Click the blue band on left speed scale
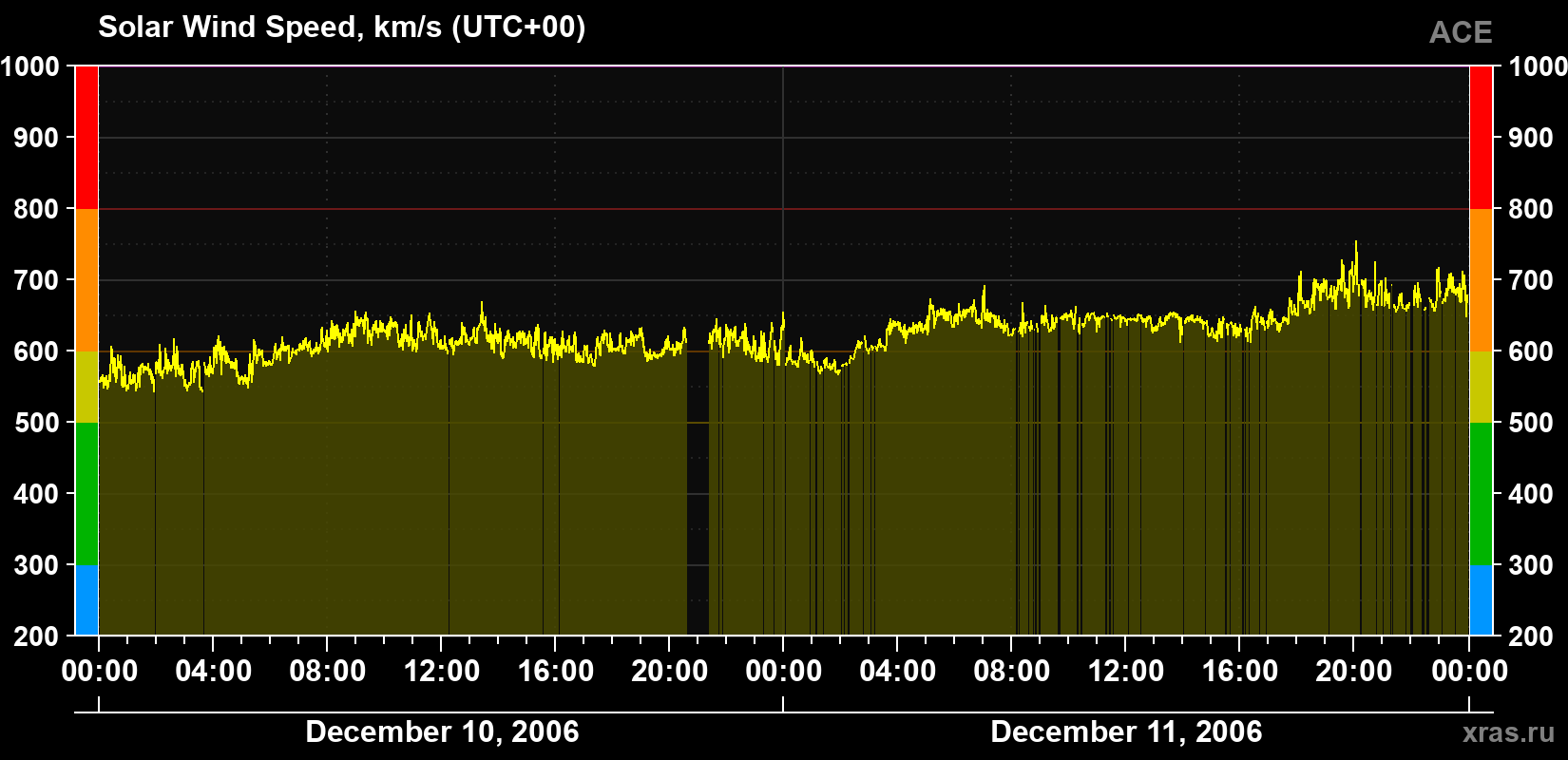Image resolution: width=1568 pixels, height=760 pixels. (x=86, y=600)
